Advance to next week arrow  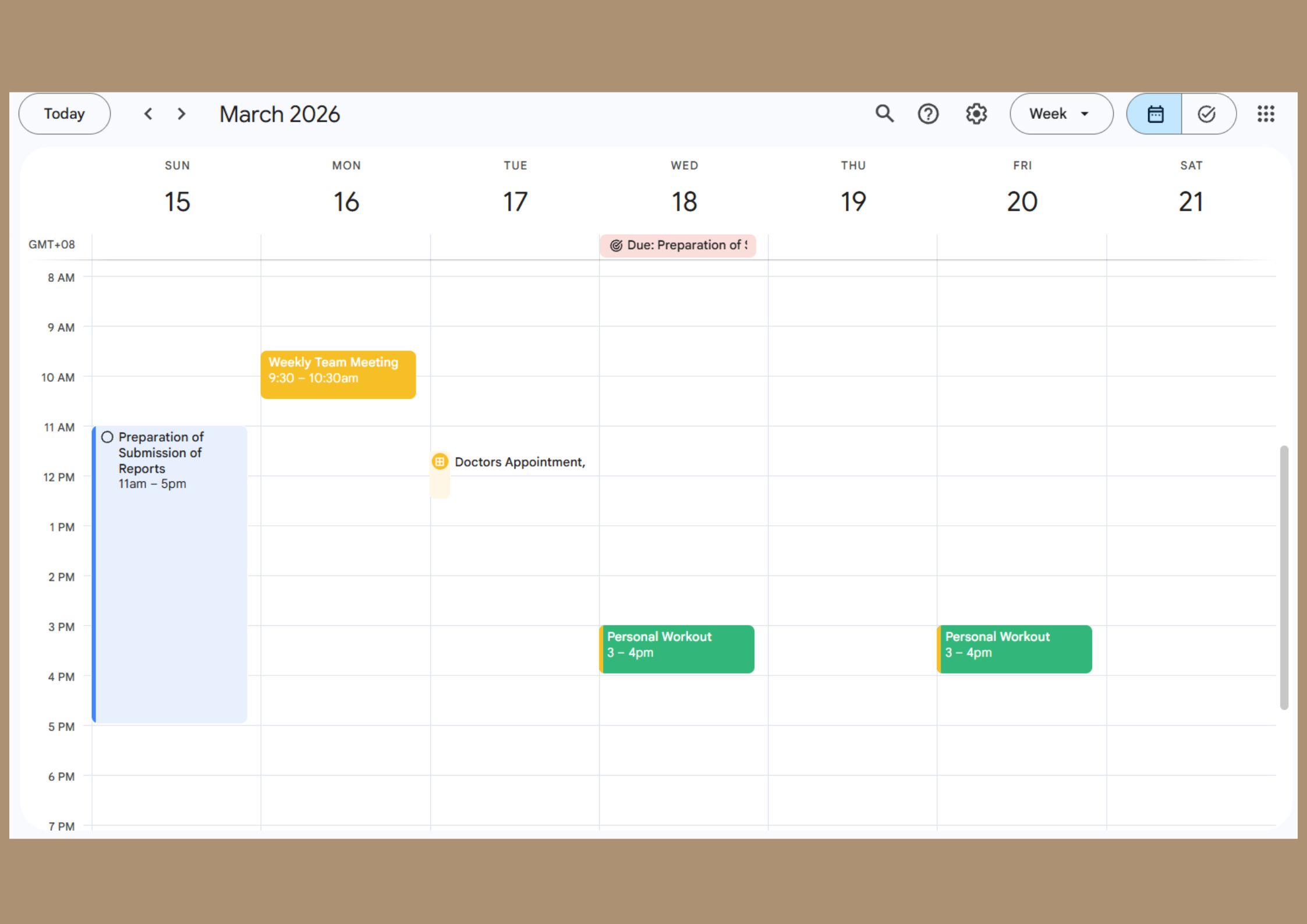point(182,114)
